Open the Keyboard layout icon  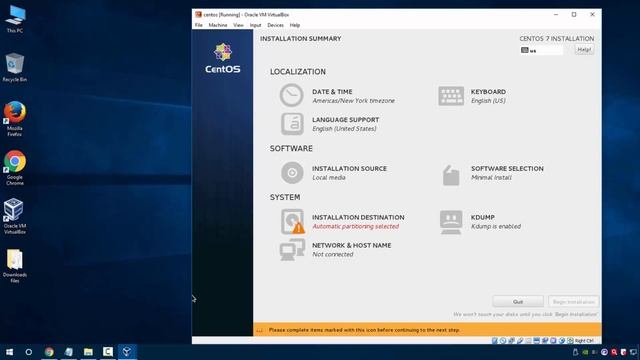point(451,96)
